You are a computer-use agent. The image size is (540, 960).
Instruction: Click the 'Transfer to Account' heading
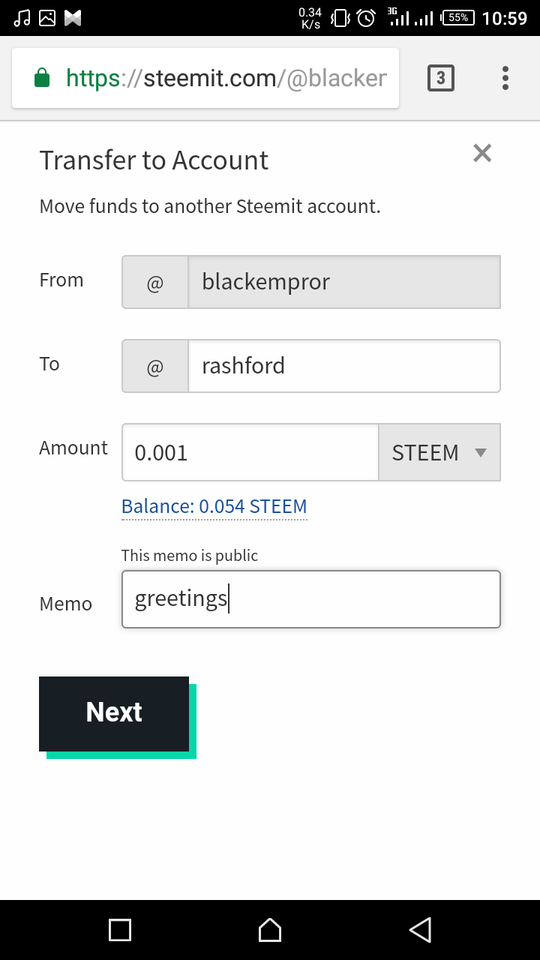[x=154, y=160]
